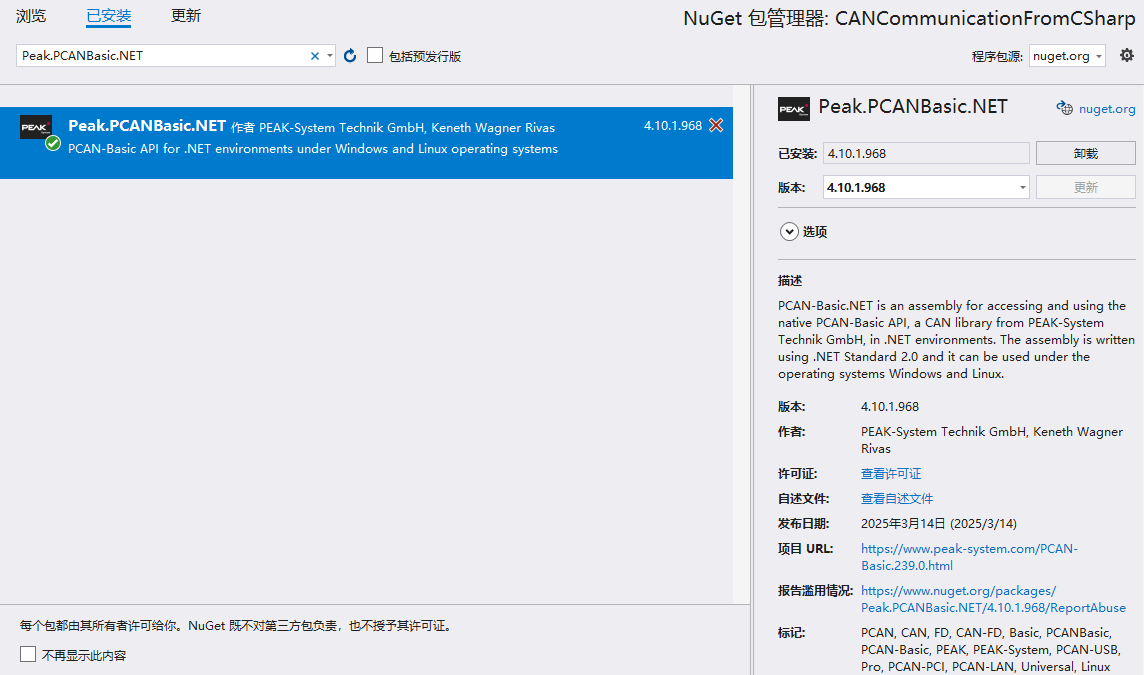Click the 已安装 version field 4.10.1.968

[x=926, y=153]
